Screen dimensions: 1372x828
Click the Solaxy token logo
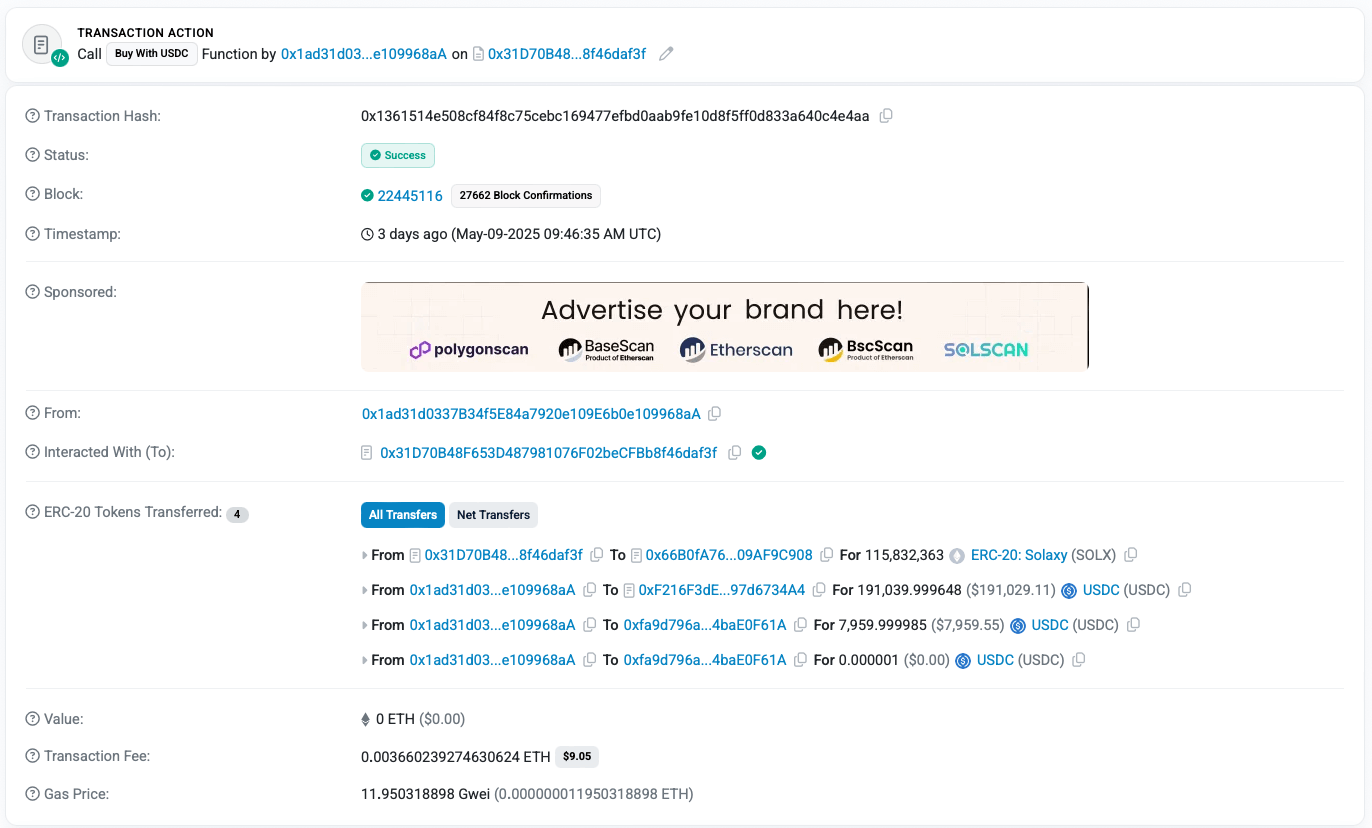pos(958,555)
